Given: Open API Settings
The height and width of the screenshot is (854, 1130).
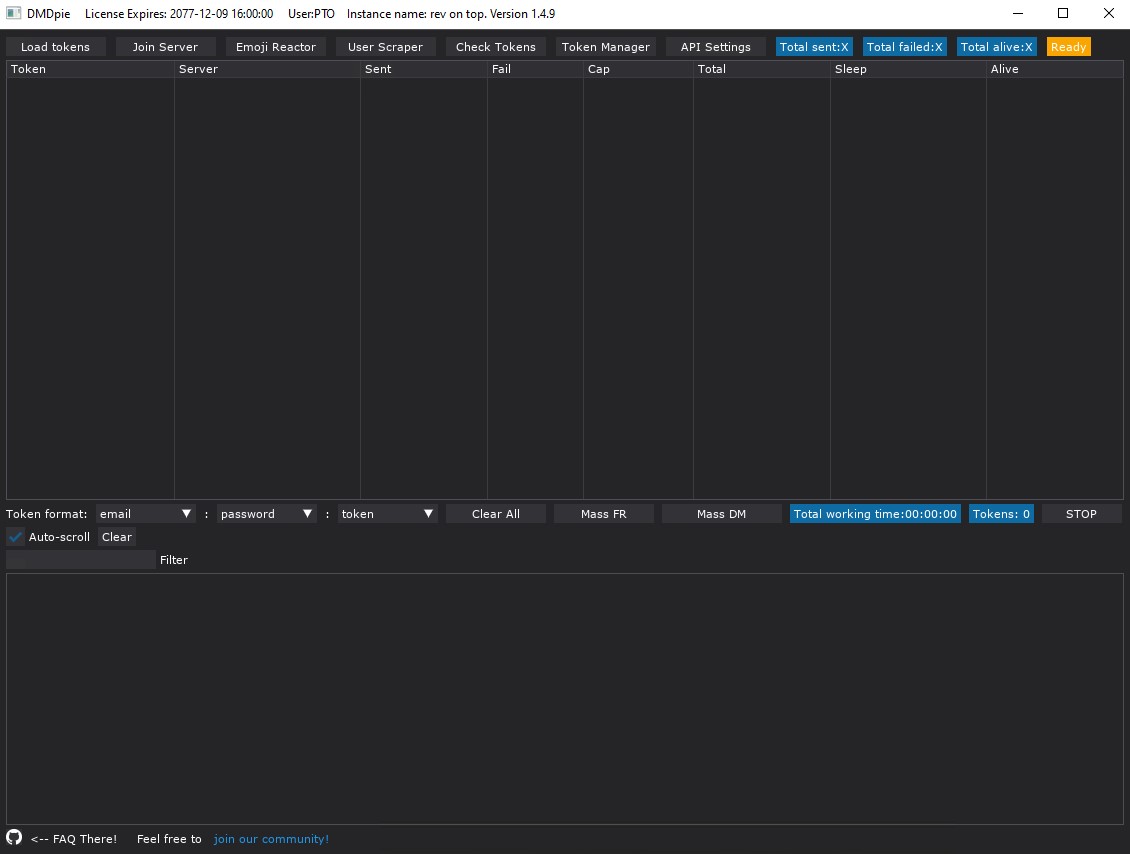Looking at the screenshot, I should (716, 47).
